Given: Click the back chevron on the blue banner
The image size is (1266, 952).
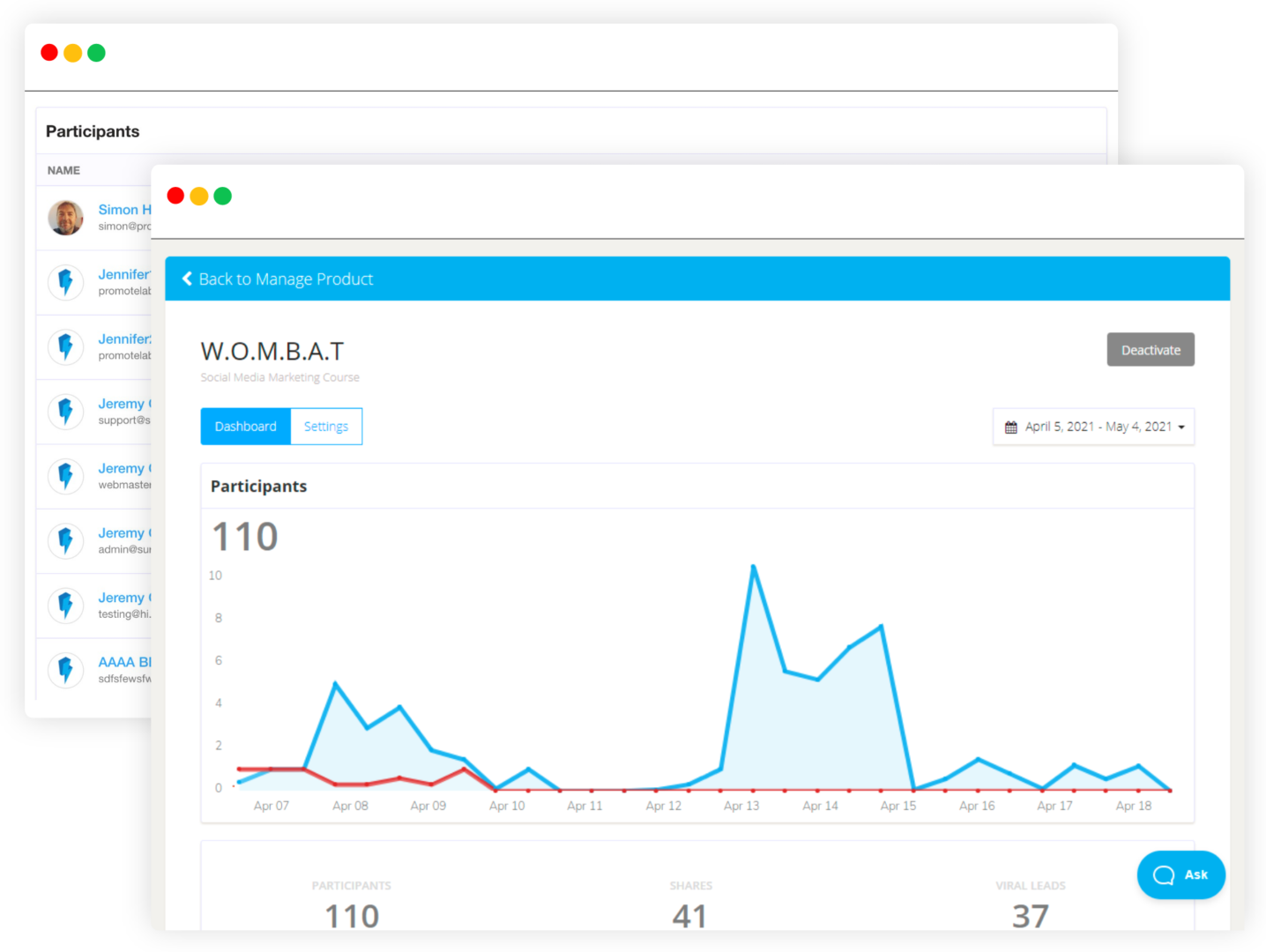Looking at the screenshot, I should point(186,278).
